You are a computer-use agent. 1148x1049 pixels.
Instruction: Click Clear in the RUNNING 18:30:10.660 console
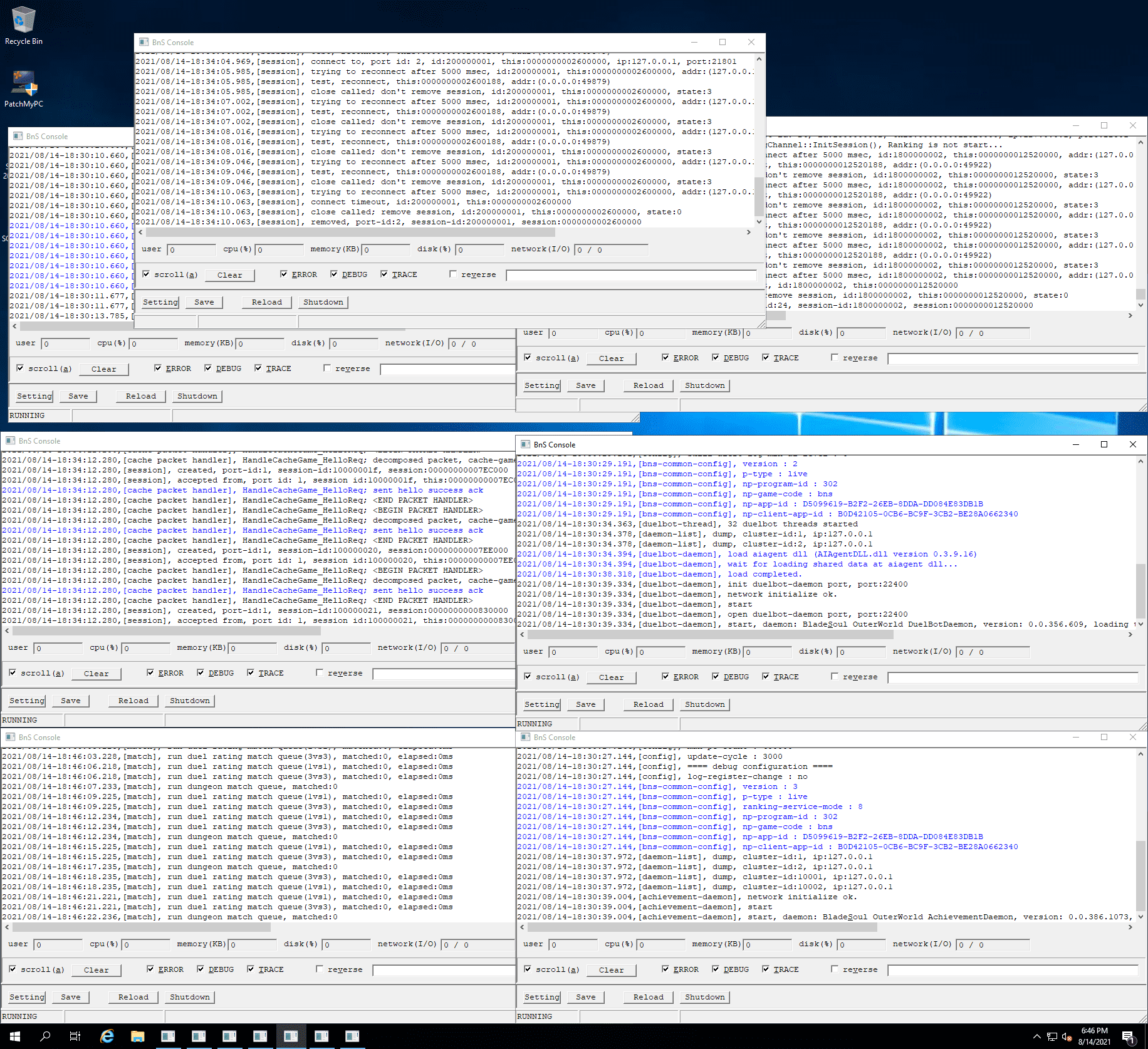point(104,369)
